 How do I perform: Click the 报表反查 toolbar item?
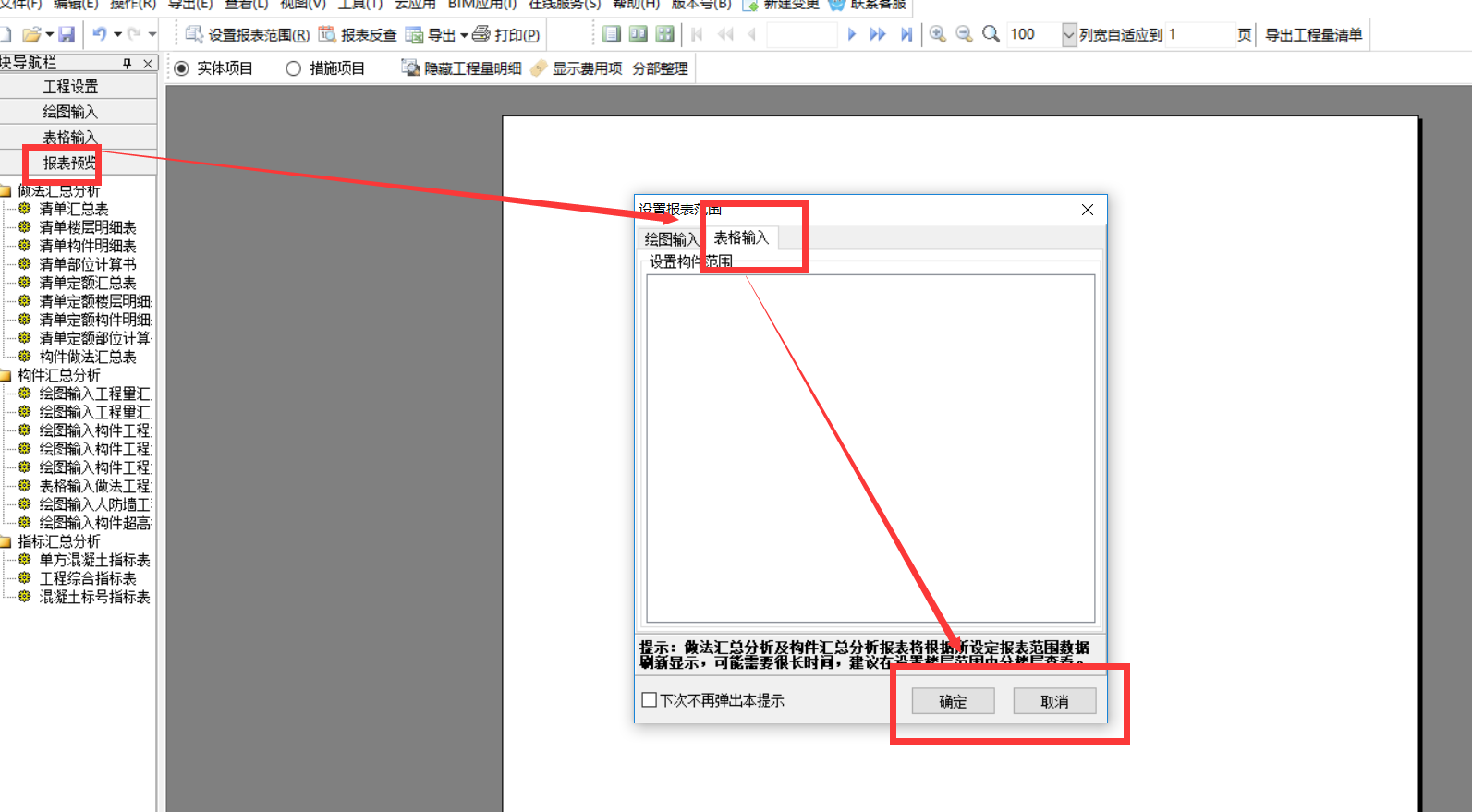357,35
